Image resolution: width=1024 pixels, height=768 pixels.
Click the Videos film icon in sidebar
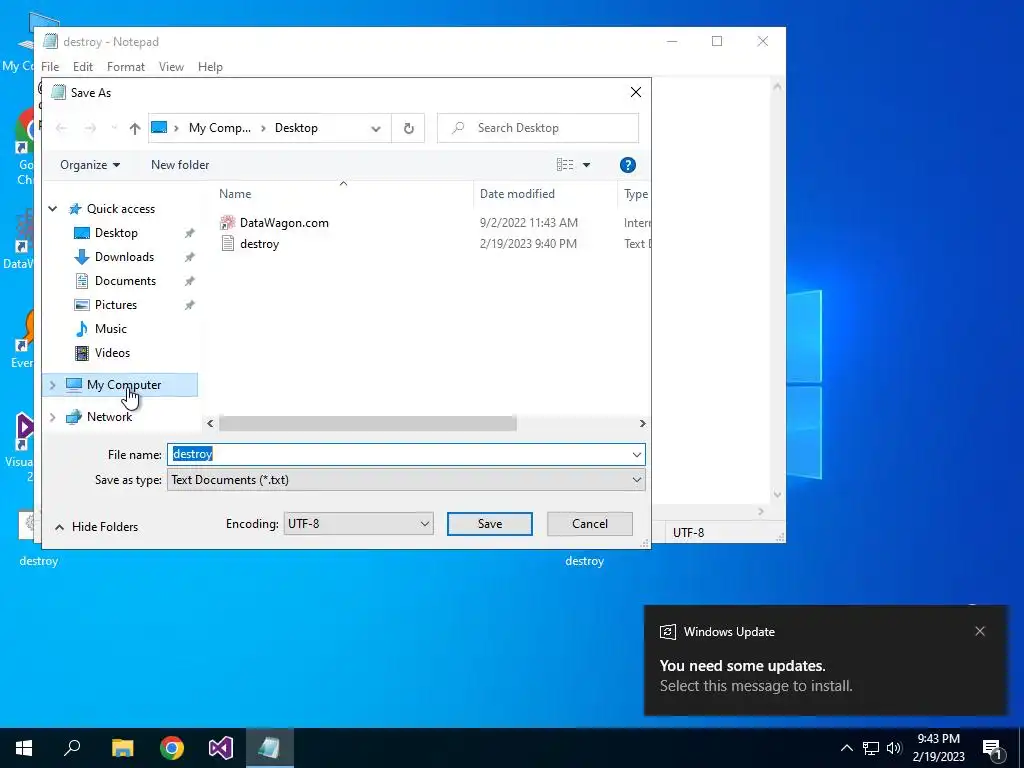pyautogui.click(x=82, y=353)
